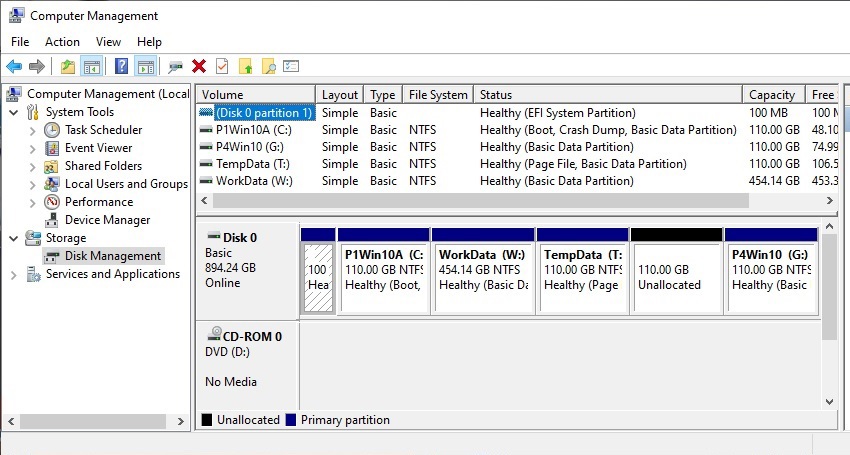The width and height of the screenshot is (850, 455).
Task: Collapse the System Tools tree node
Action: pos(14,112)
